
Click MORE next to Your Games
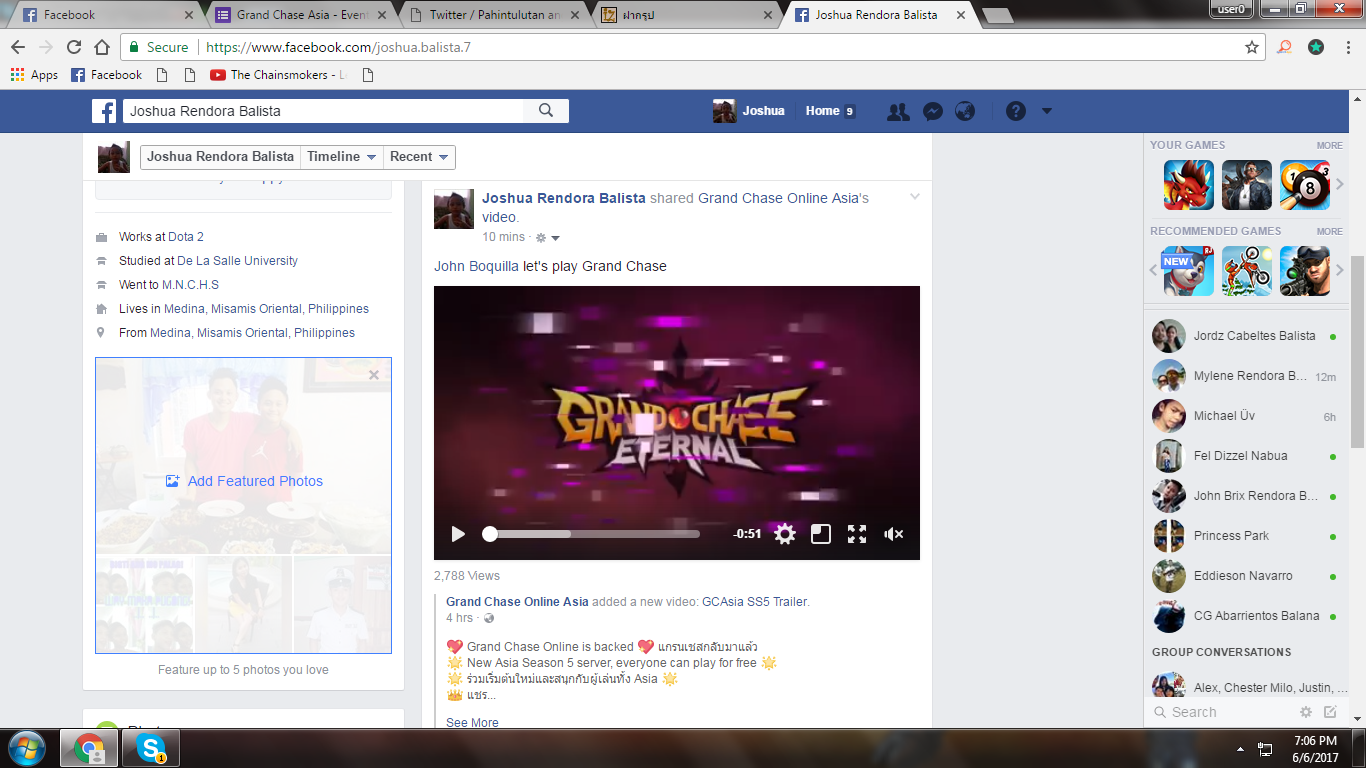click(1329, 146)
